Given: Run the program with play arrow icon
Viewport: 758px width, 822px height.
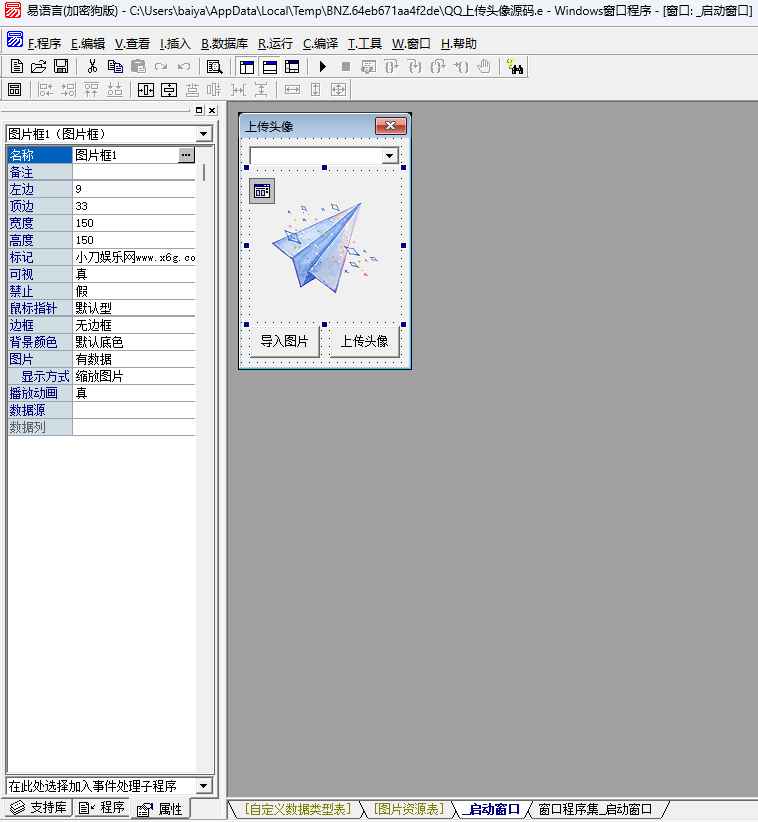Looking at the screenshot, I should click(322, 67).
